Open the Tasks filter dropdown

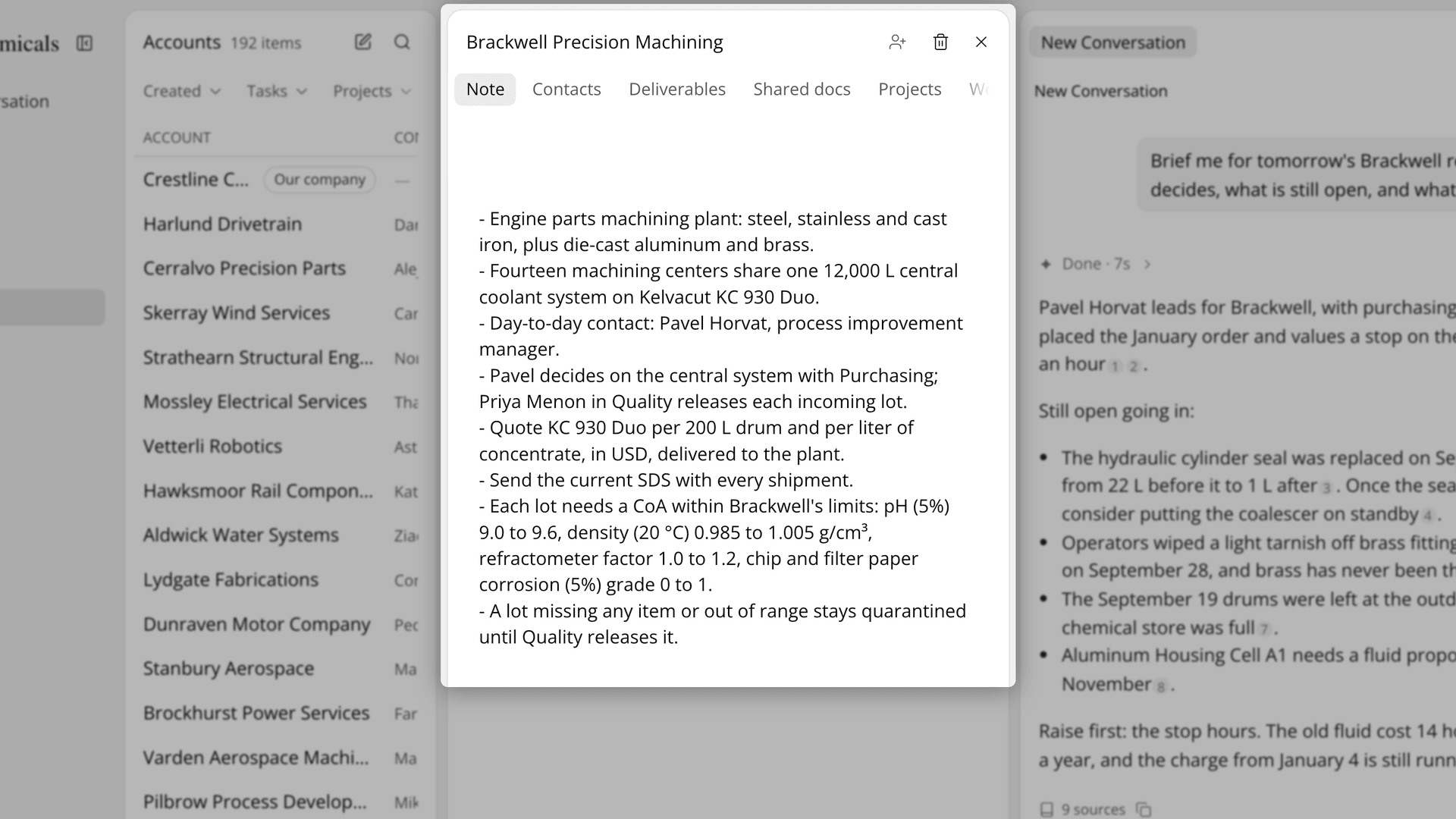click(x=276, y=91)
